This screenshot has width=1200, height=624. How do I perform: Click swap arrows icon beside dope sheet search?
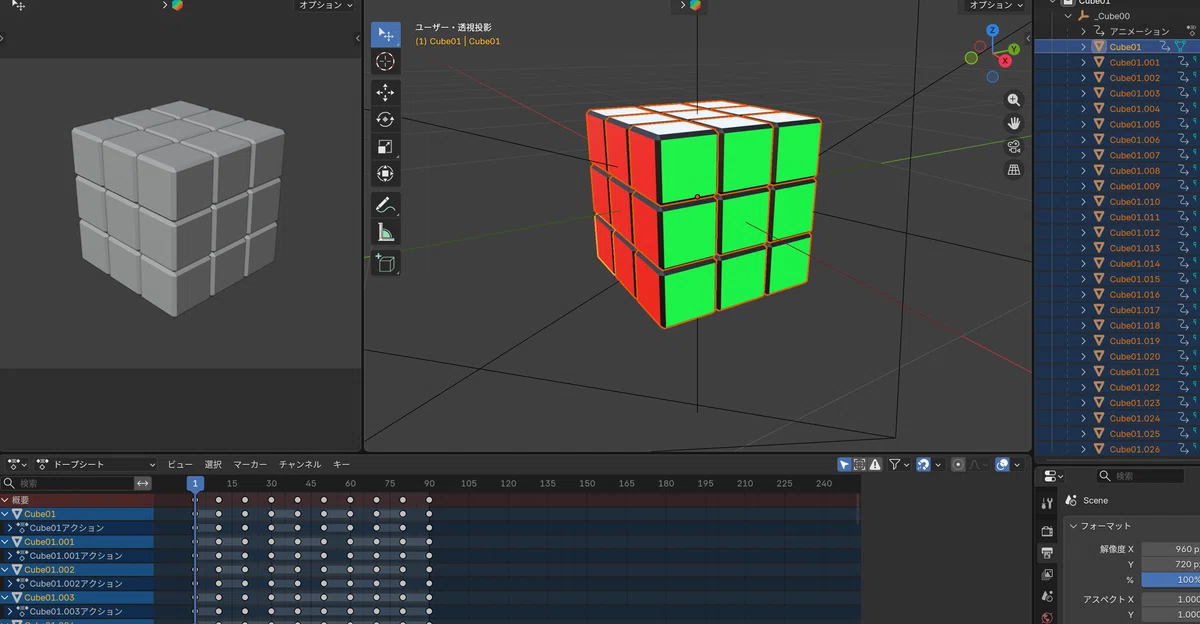click(x=143, y=483)
